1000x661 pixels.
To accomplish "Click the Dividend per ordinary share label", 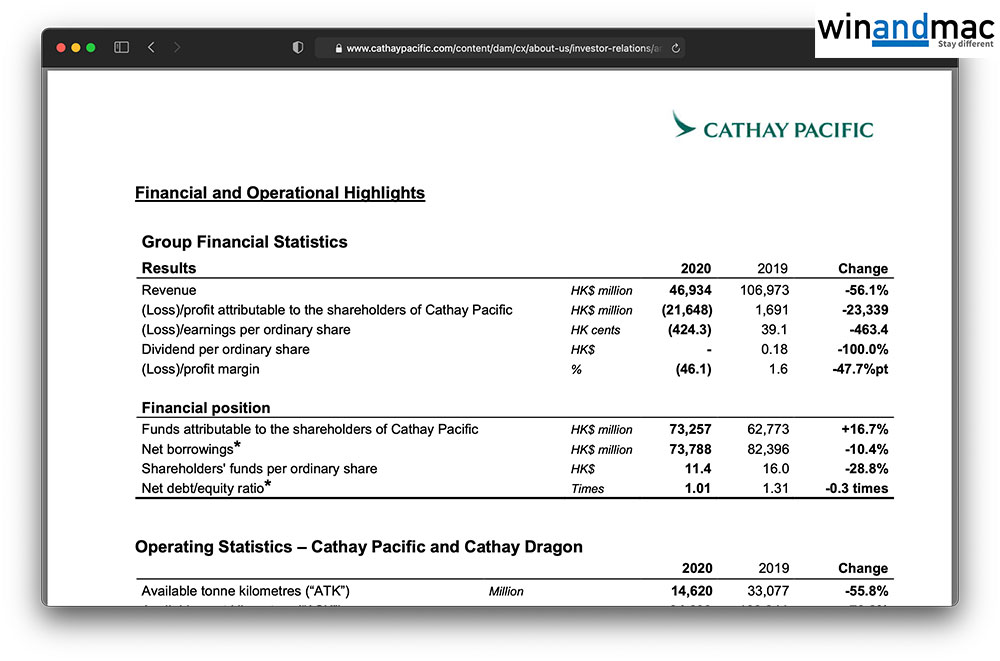I will tap(225, 349).
